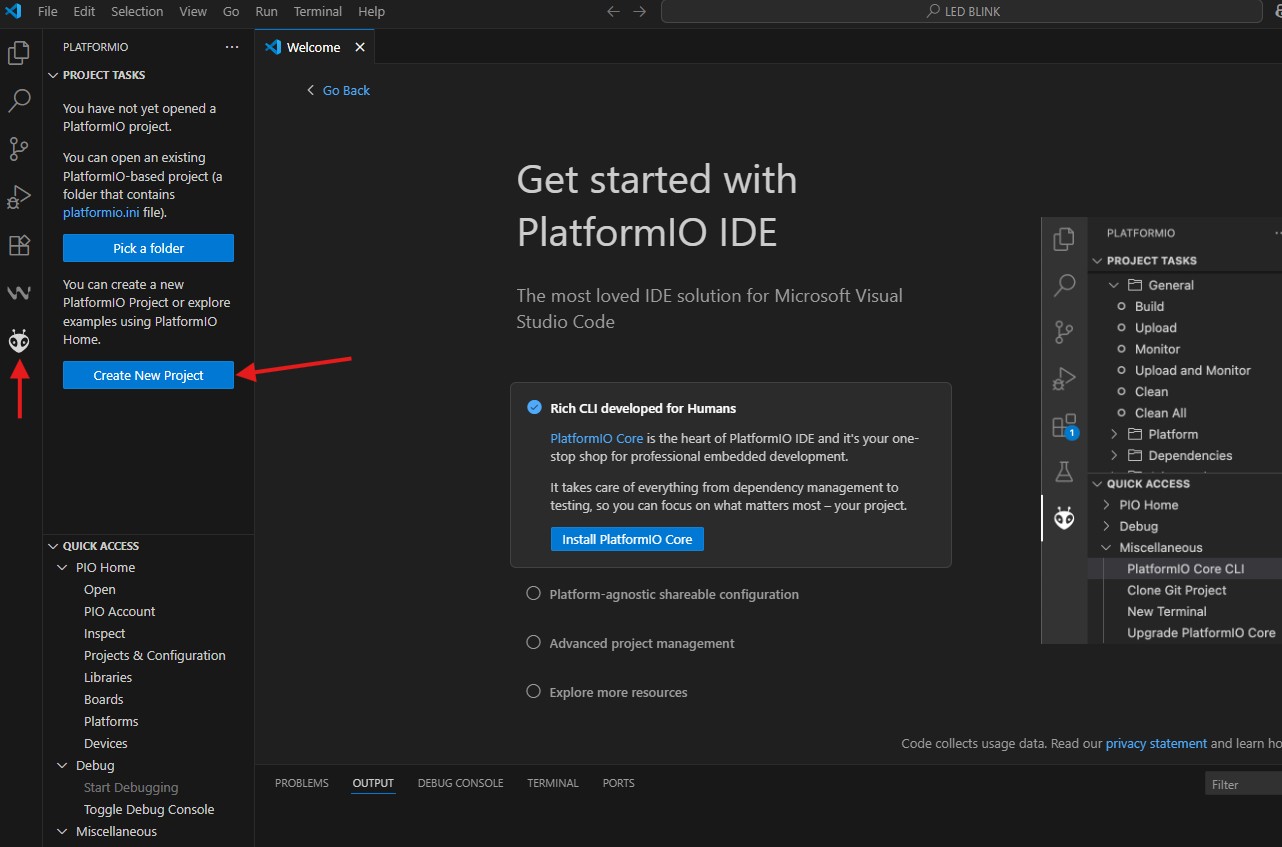1282x847 pixels.
Task: Open the platformio.ini link
Action: pos(100,212)
